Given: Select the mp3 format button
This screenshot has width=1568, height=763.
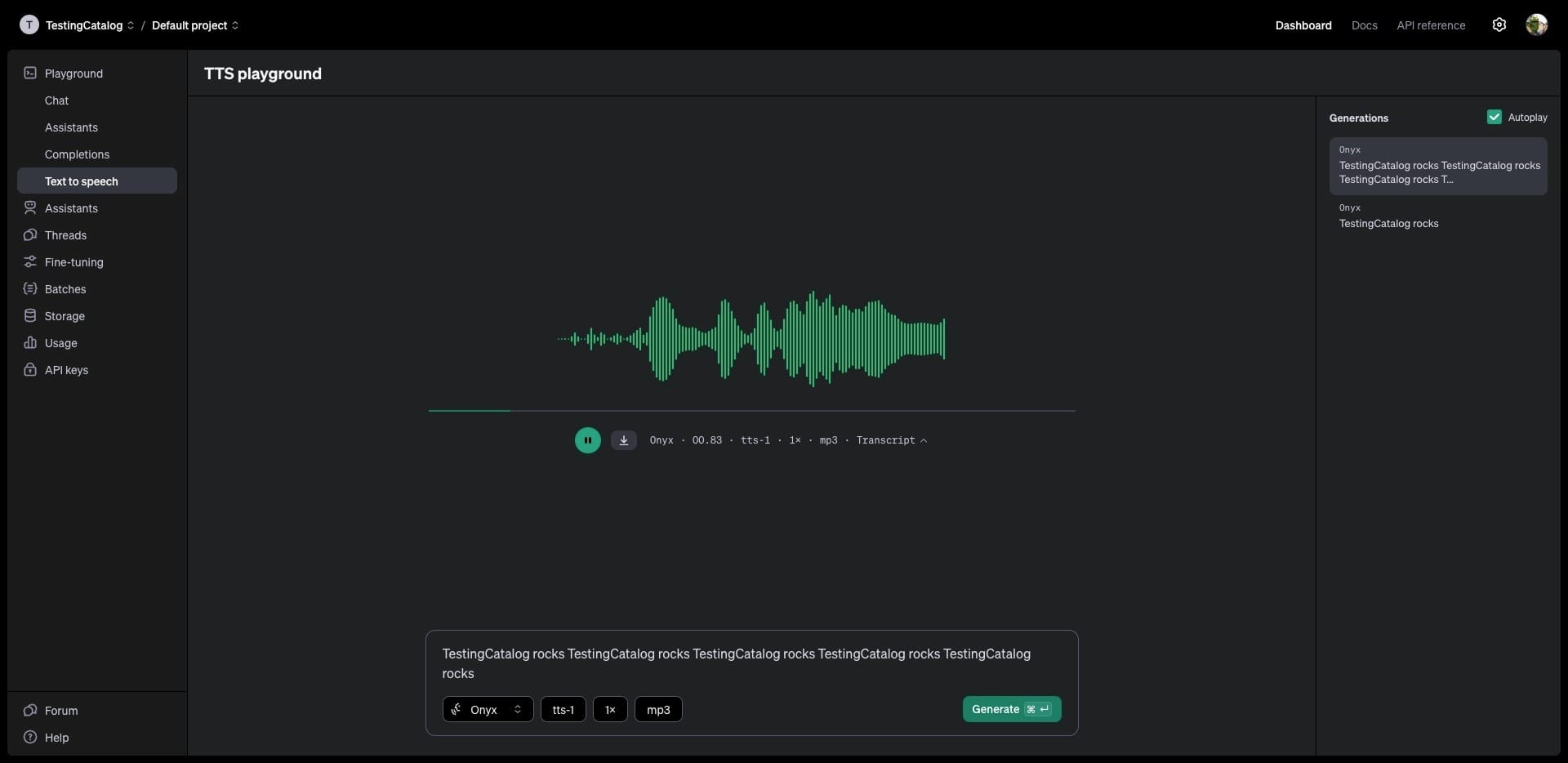Looking at the screenshot, I should (x=658, y=709).
